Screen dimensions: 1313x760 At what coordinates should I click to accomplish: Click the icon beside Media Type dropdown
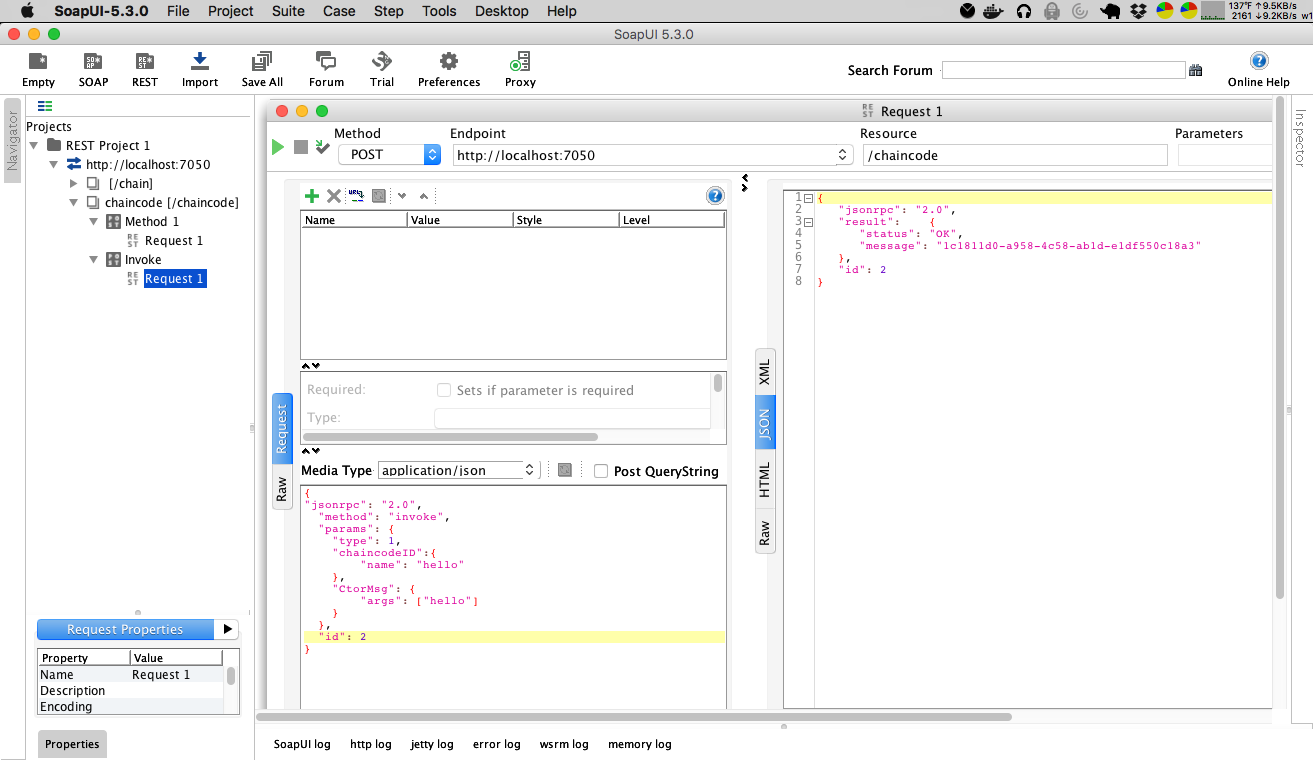point(565,470)
